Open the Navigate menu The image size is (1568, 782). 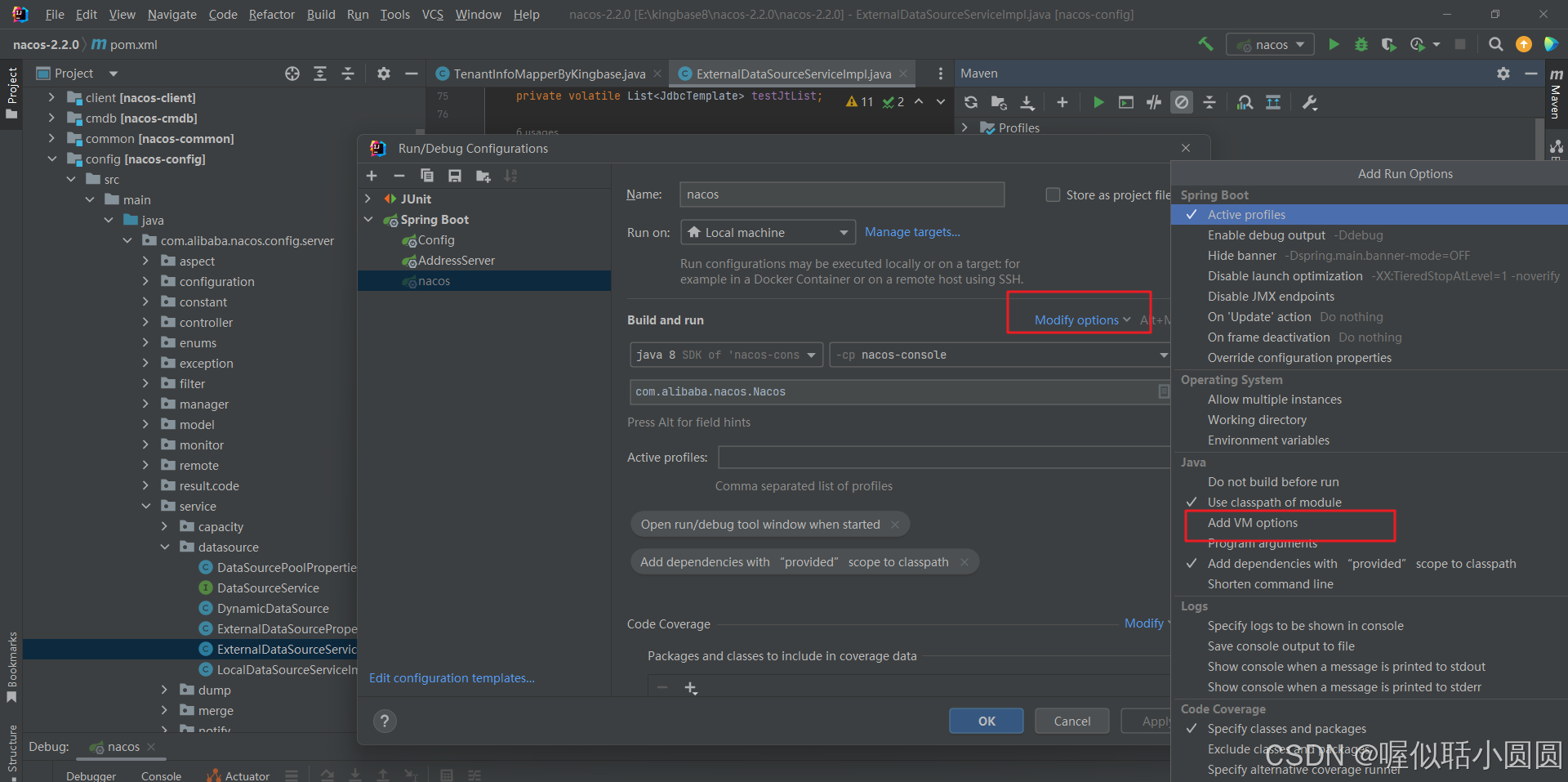[172, 15]
